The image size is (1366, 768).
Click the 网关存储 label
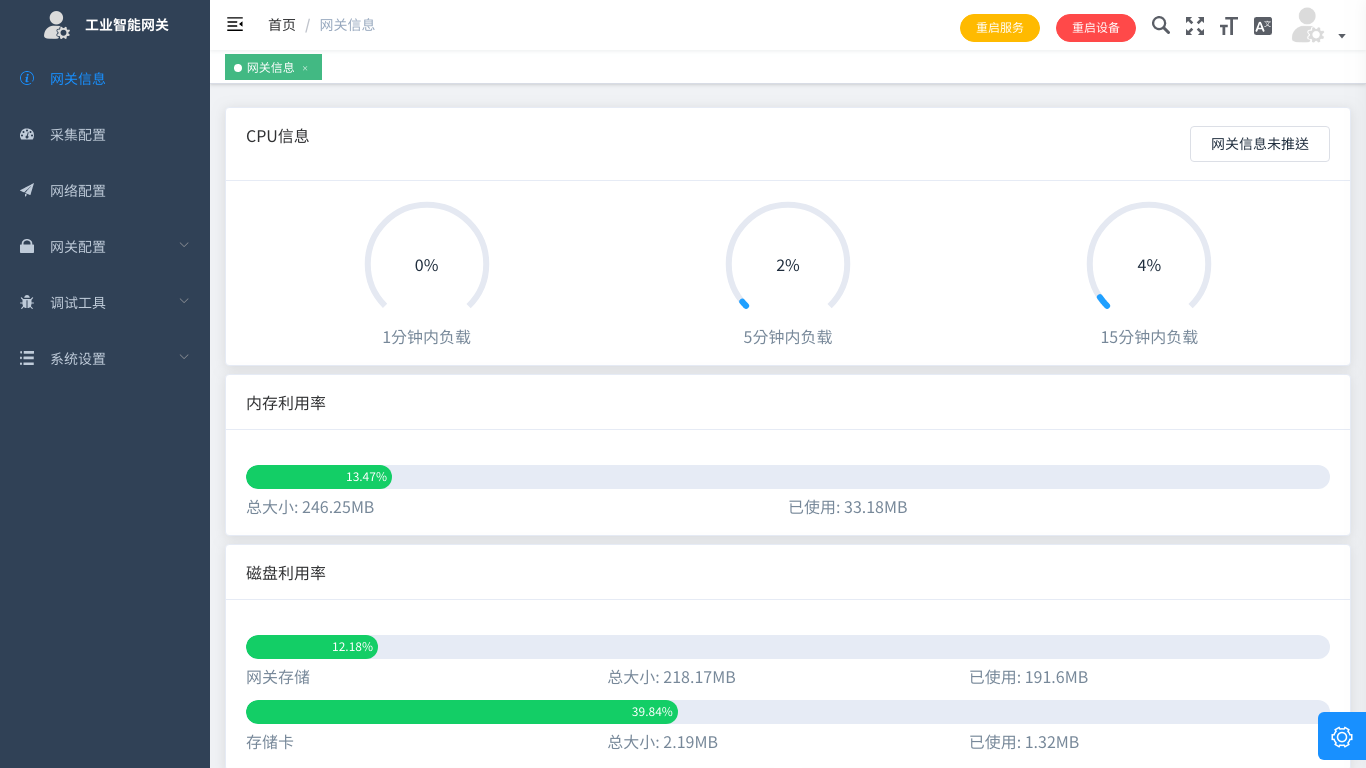pyautogui.click(x=278, y=677)
